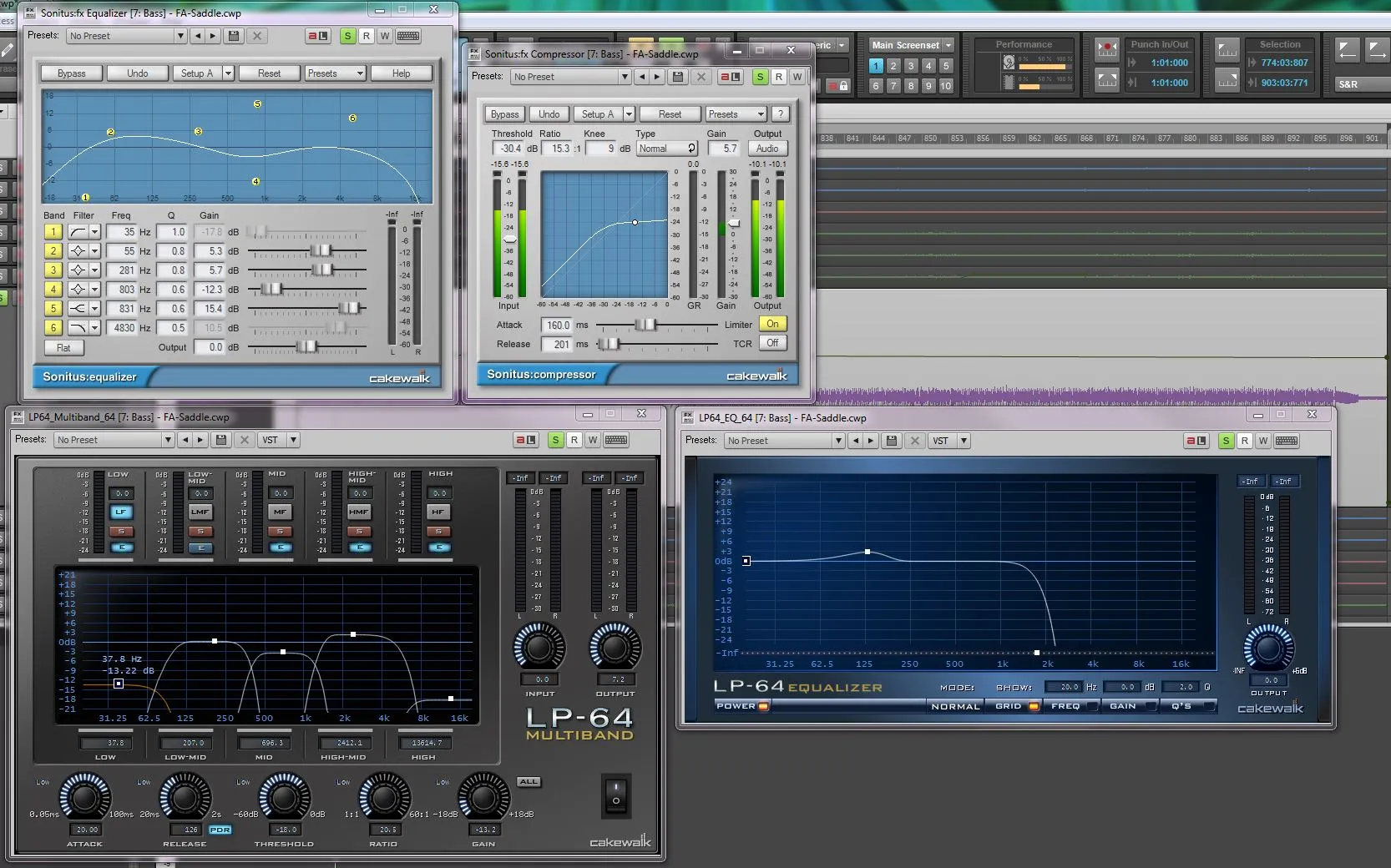Click the Flat button in the equalizer
The image size is (1391, 868).
63,348
